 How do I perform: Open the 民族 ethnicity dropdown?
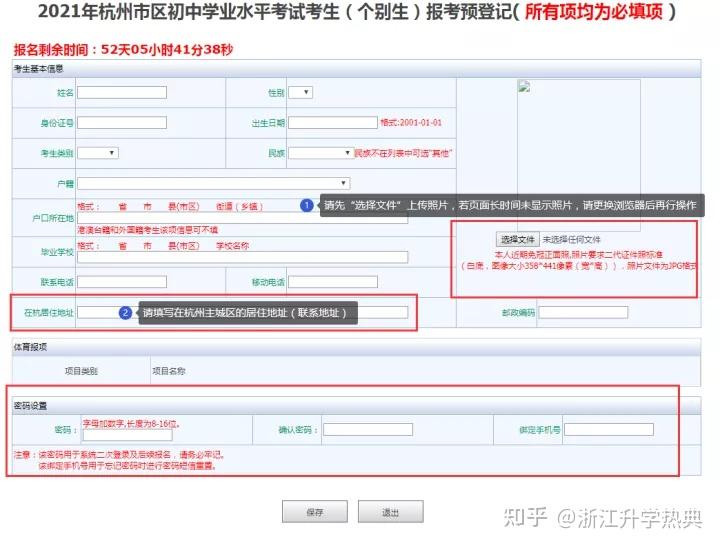click(x=321, y=153)
